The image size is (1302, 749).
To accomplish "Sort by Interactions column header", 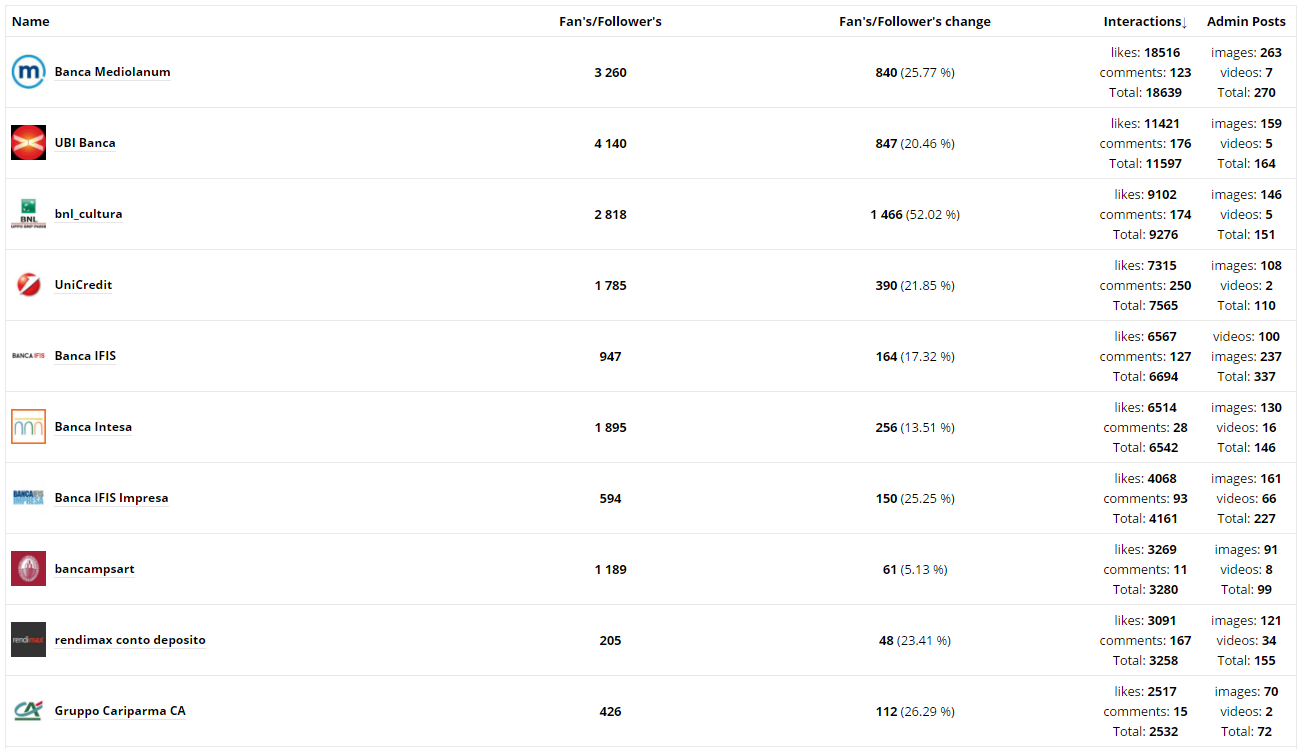I will coord(1145,22).
